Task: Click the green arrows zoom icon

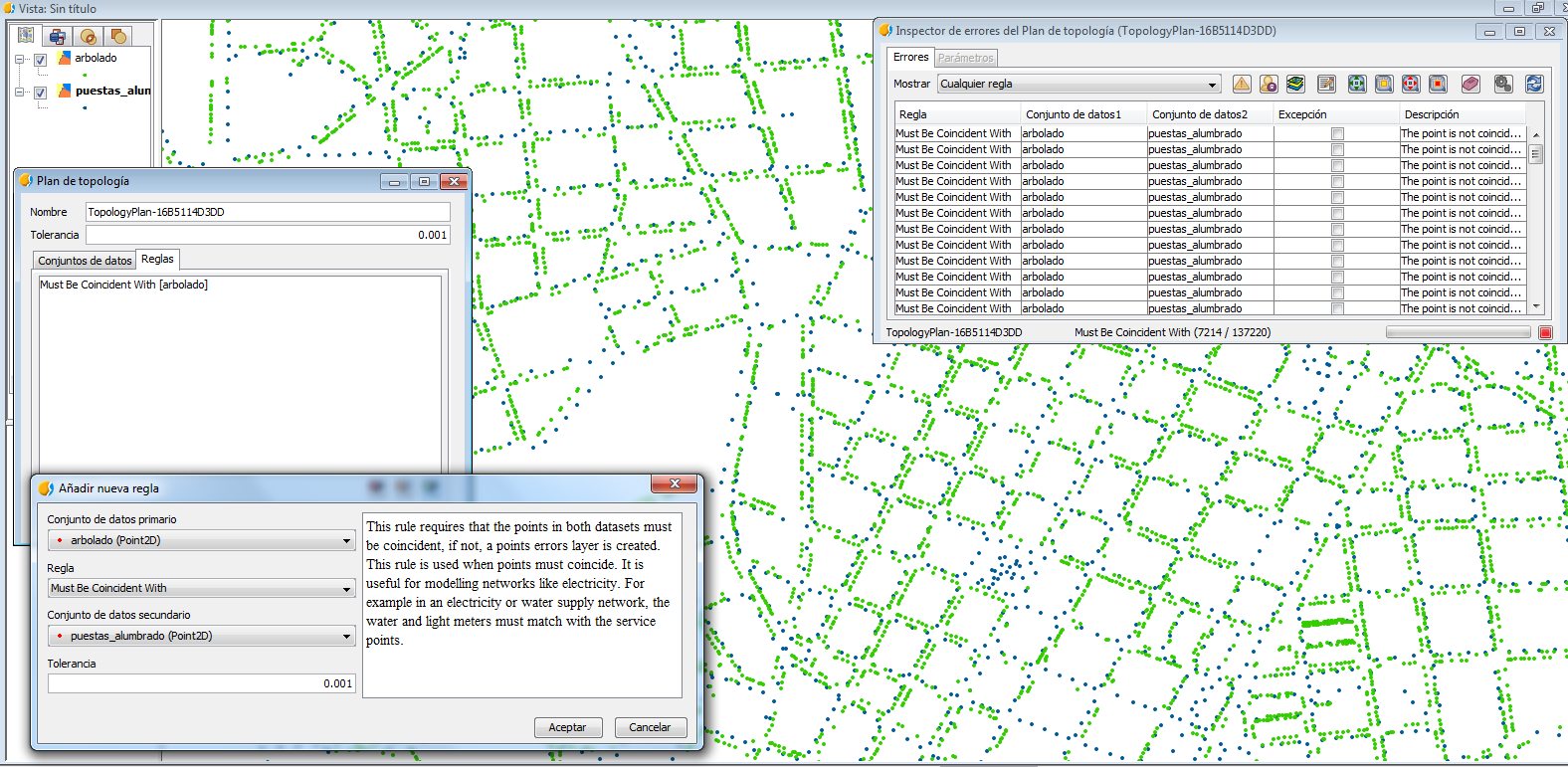Action: coord(1357,85)
